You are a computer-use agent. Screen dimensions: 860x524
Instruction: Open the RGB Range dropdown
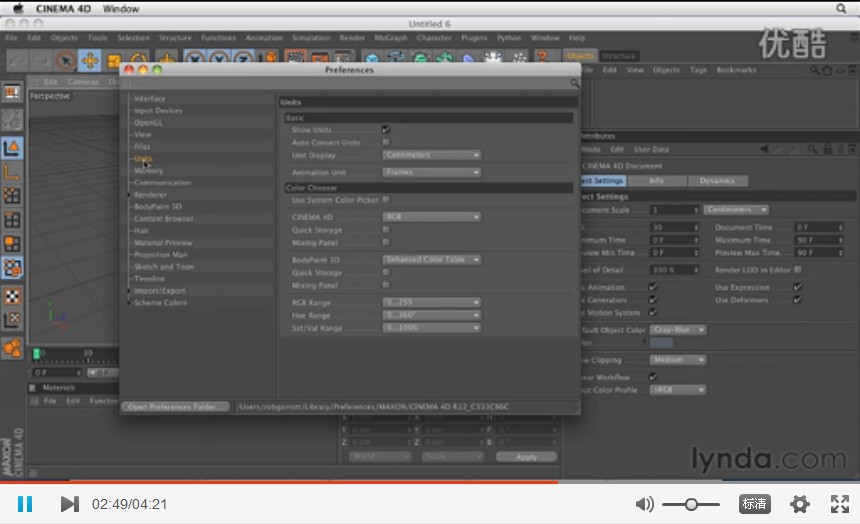tap(432, 302)
